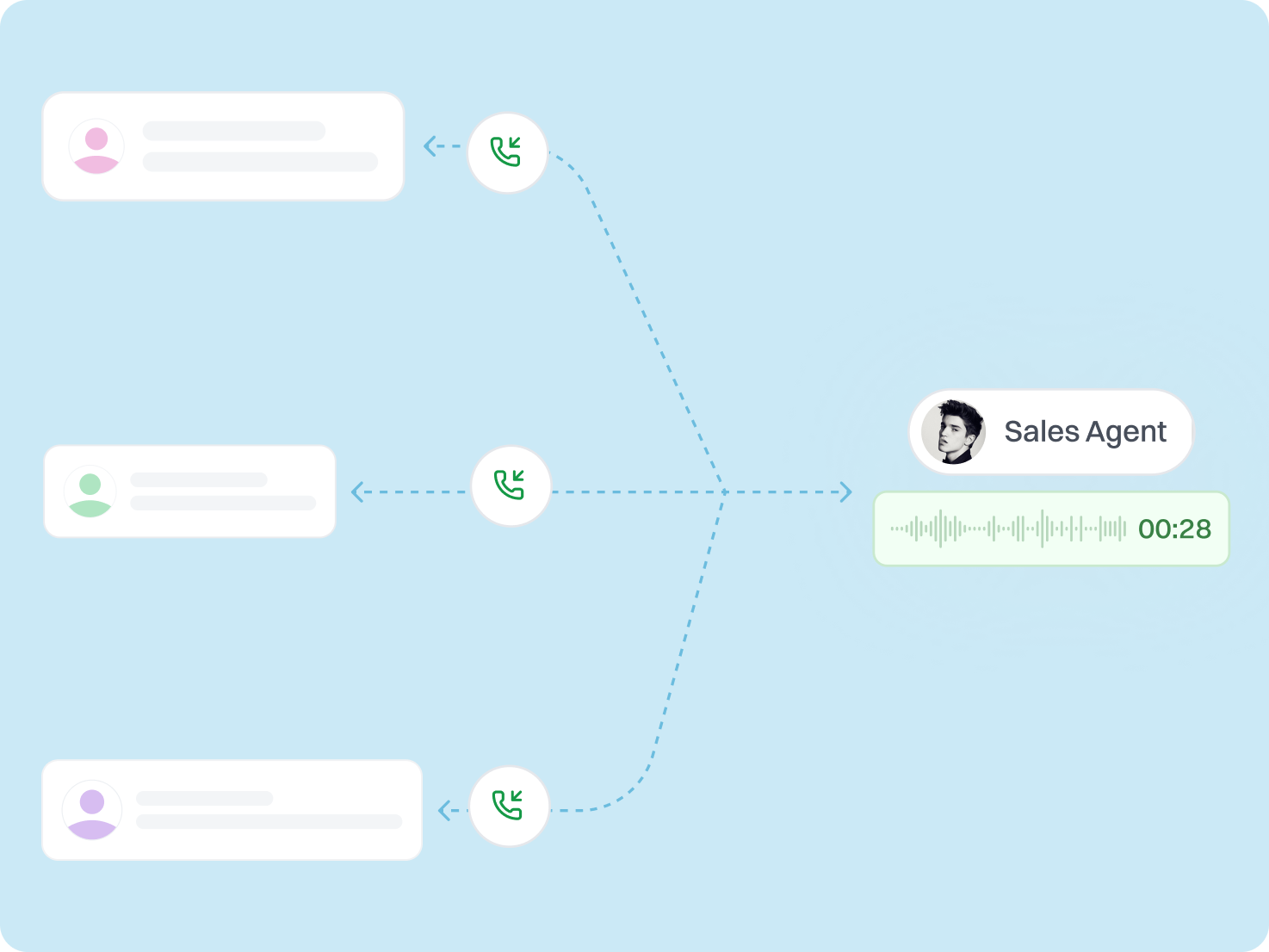Screen dimensions: 1269x952
Task: Click the long lower placeholder line in the pink-avatar card
Action: pyautogui.click(x=260, y=162)
